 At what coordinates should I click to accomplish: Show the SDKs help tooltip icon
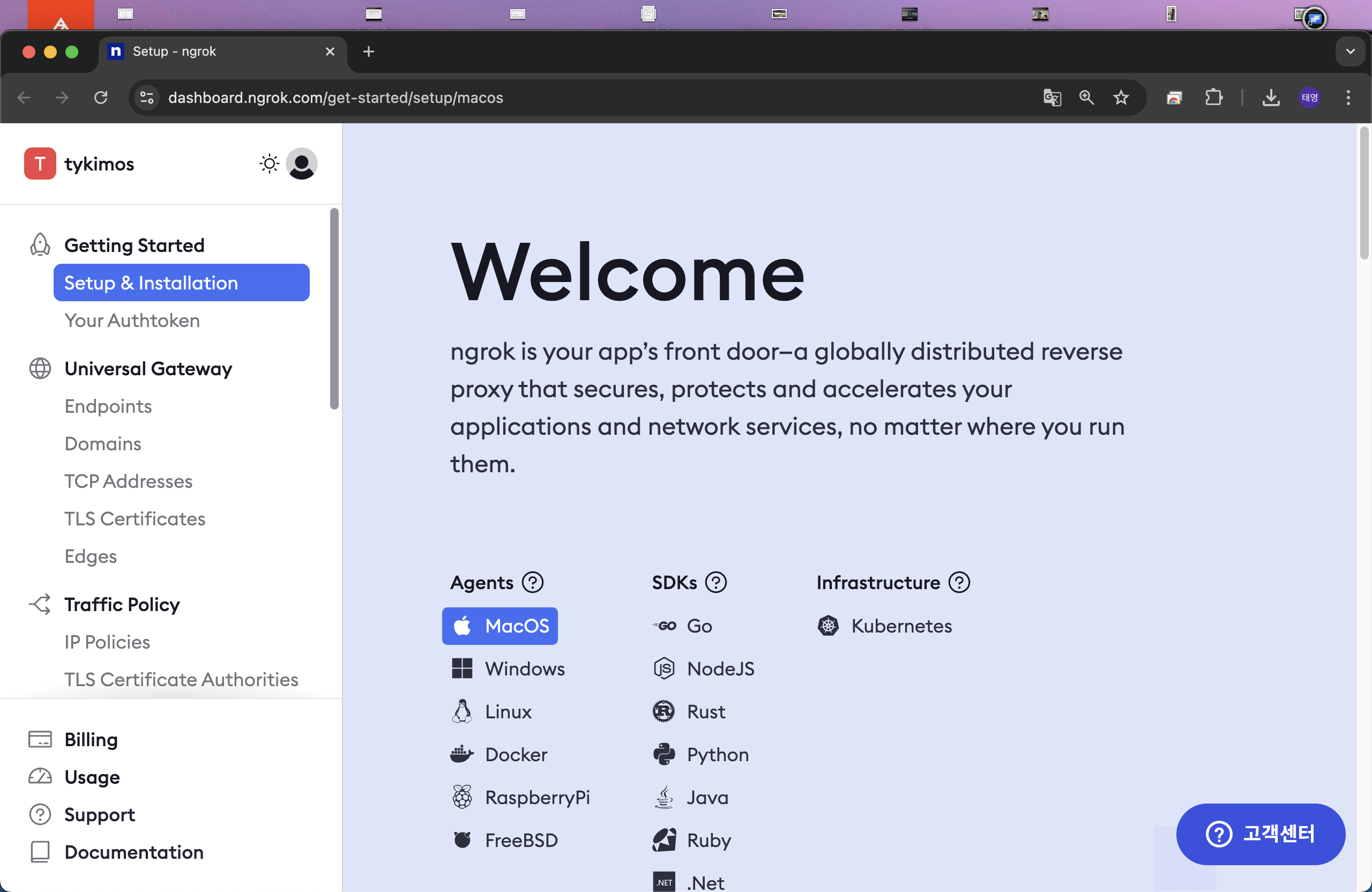[716, 582]
